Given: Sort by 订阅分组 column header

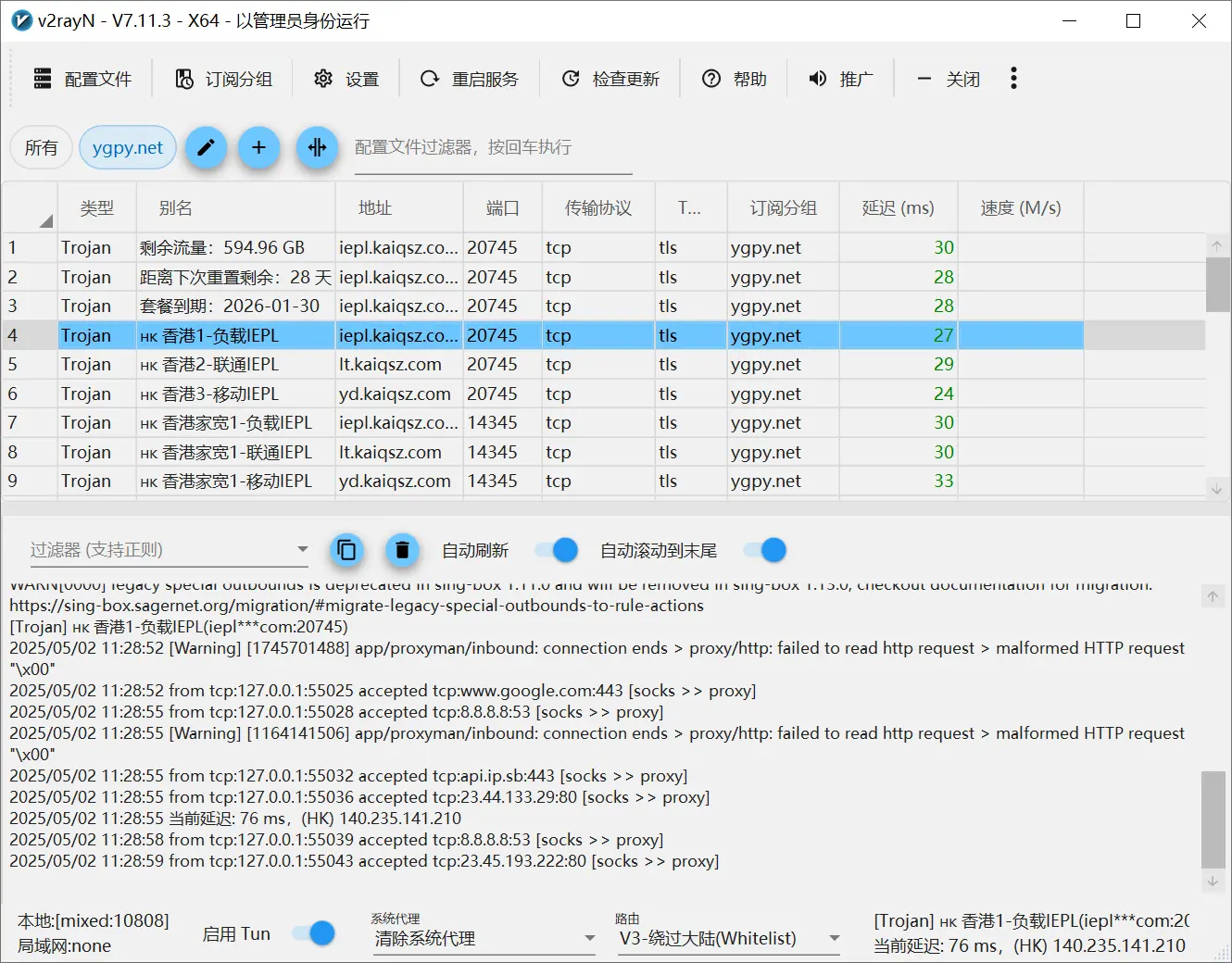Looking at the screenshot, I should click(784, 208).
